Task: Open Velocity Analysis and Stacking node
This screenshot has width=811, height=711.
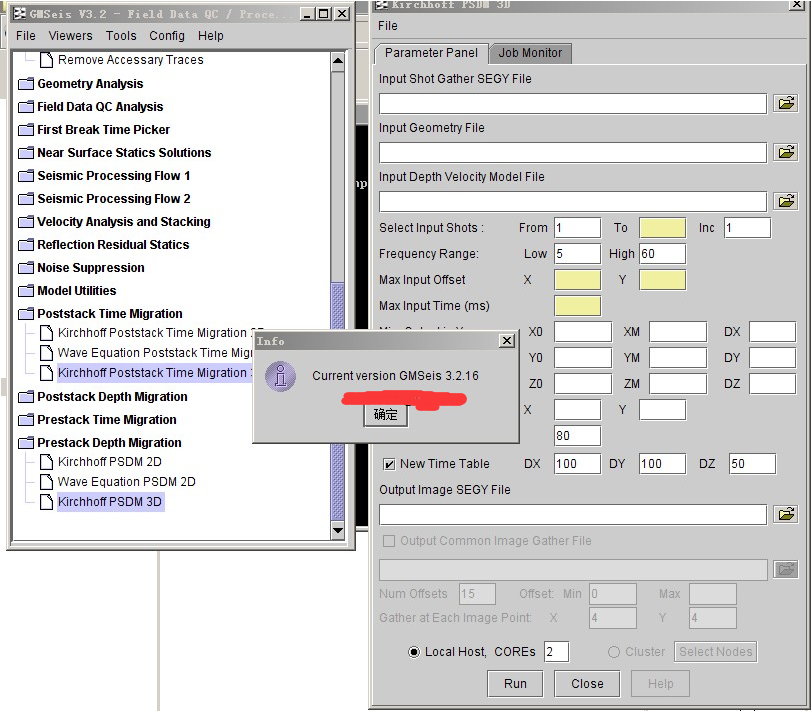Action: tap(124, 222)
